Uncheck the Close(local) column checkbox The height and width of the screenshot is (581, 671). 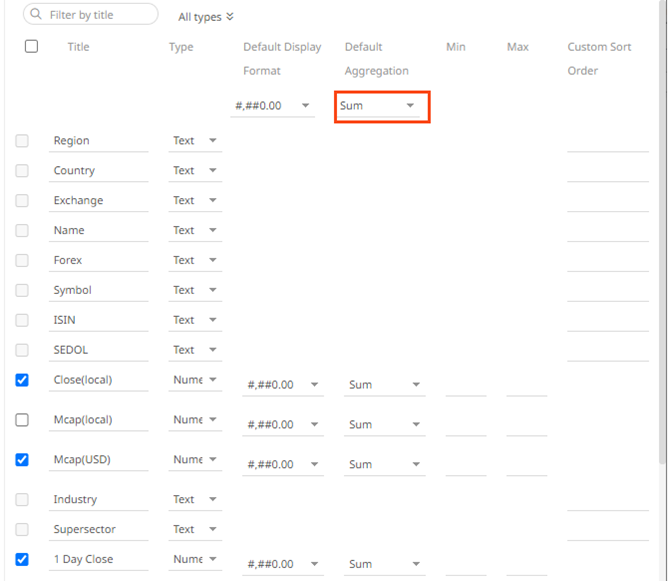22,380
